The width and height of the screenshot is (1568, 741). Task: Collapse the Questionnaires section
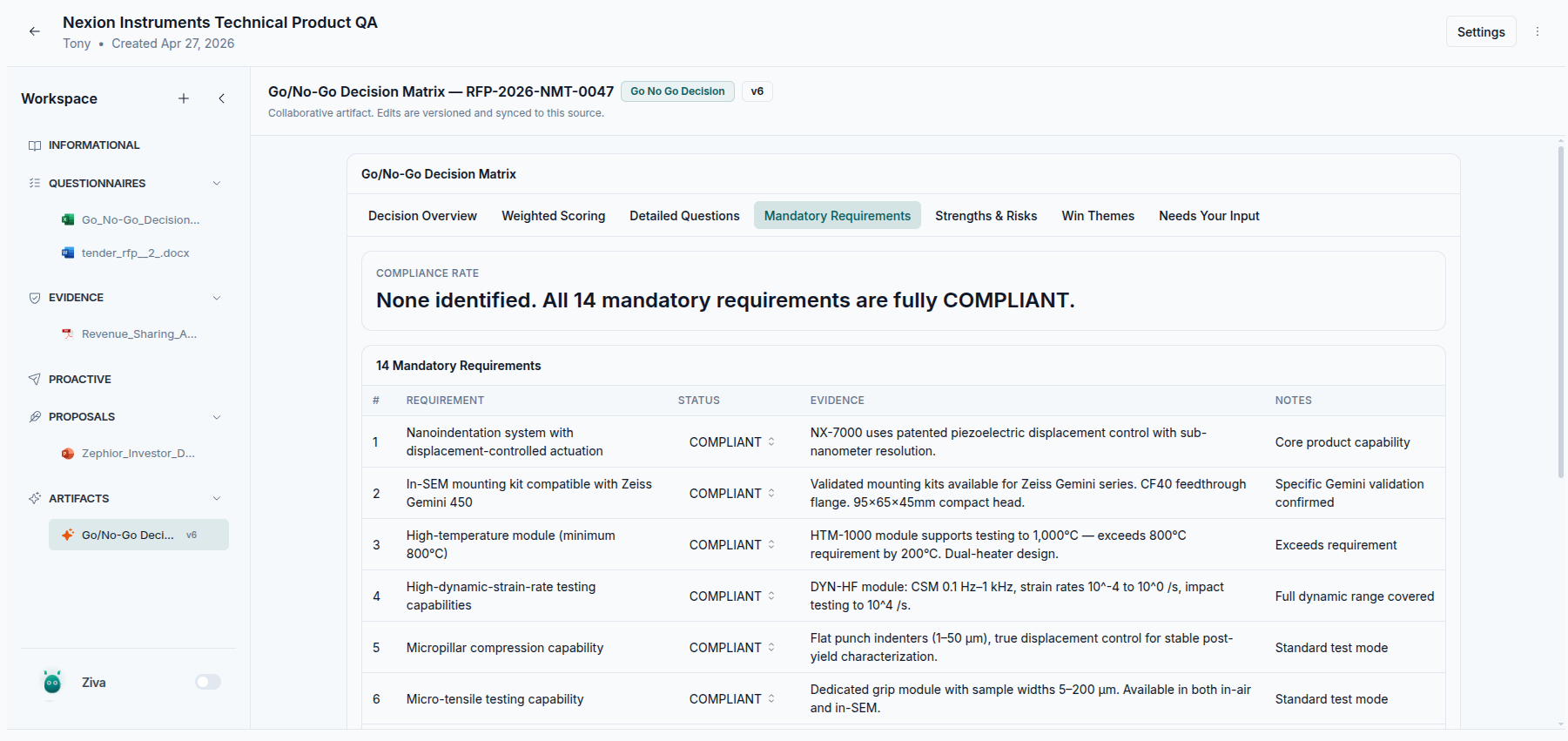217,184
